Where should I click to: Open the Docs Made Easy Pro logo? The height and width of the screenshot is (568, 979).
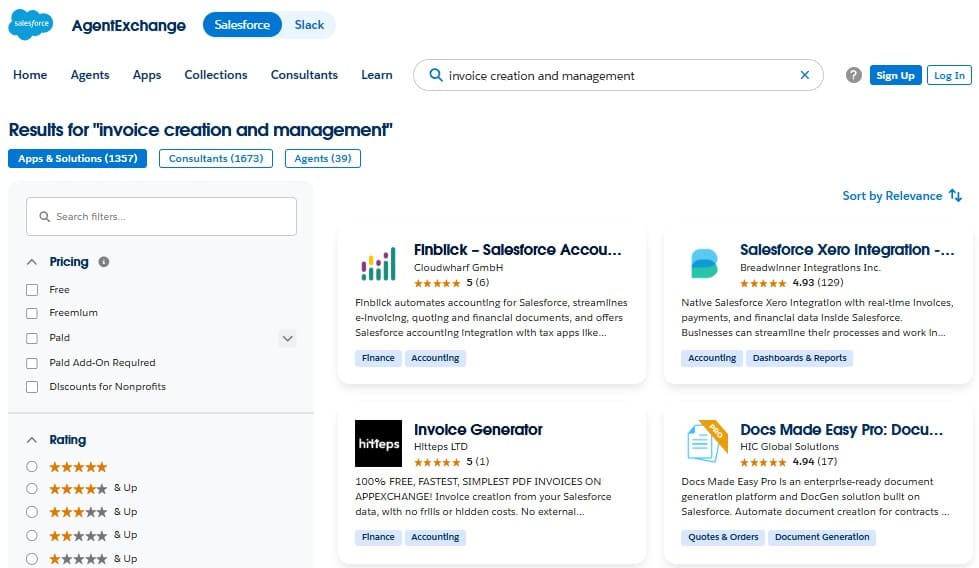click(x=707, y=441)
